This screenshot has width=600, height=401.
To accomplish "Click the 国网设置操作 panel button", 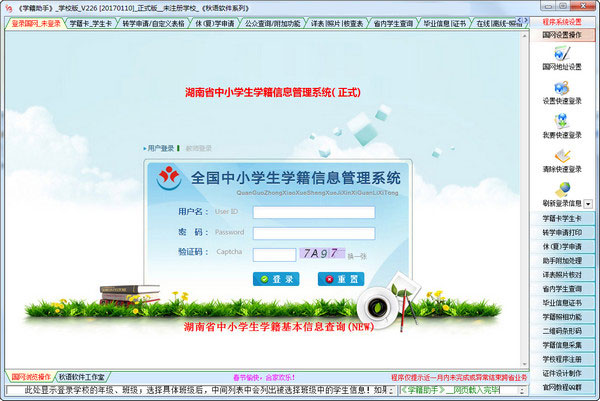I will pos(562,35).
